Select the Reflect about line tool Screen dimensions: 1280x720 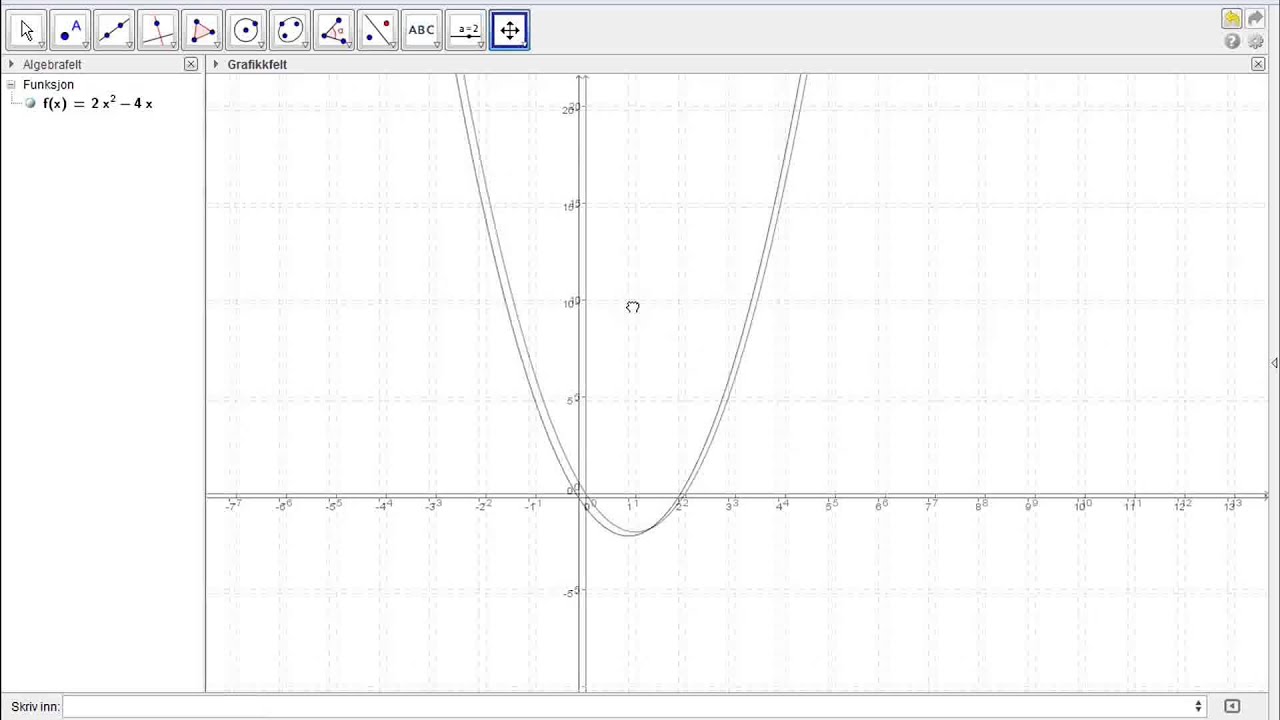click(x=378, y=30)
